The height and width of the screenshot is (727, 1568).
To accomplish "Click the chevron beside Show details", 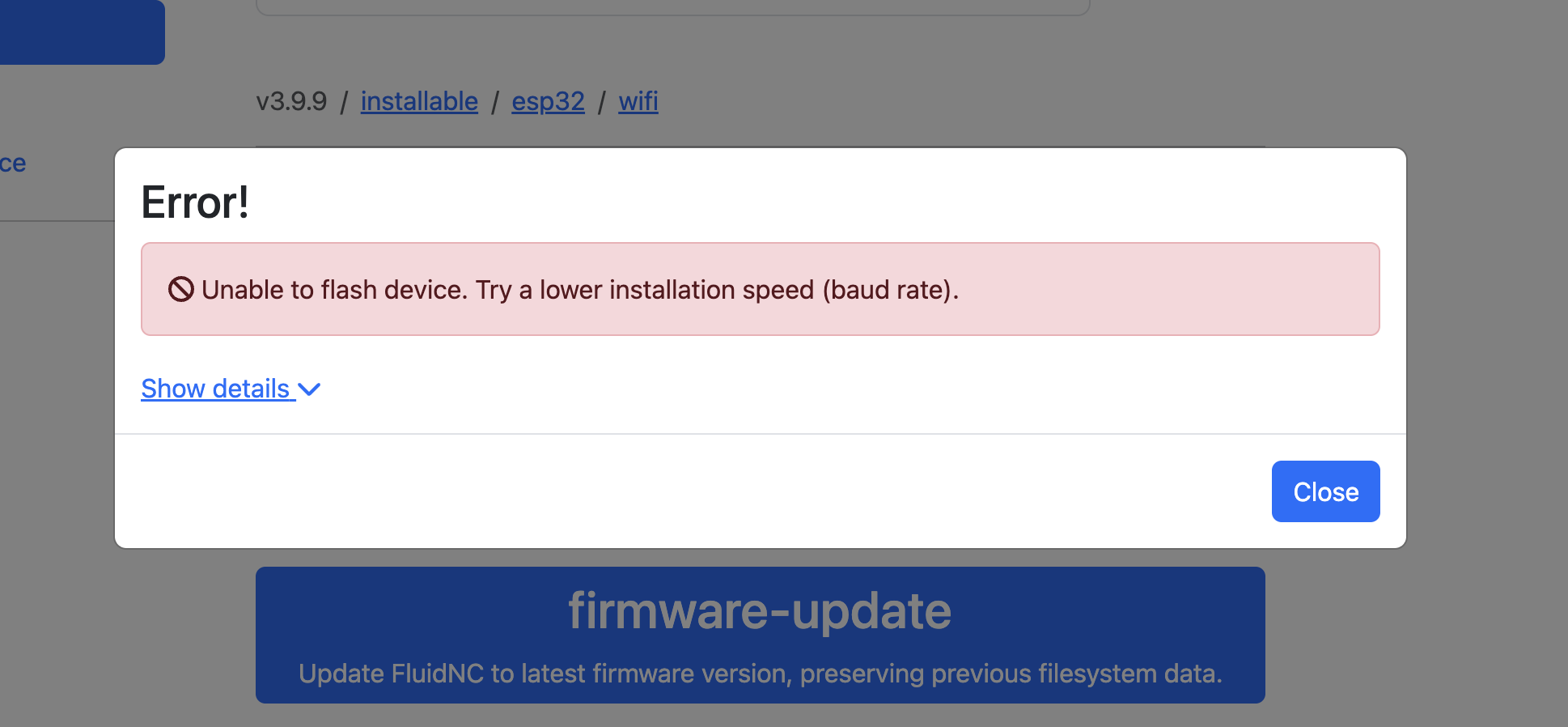I will (x=309, y=389).
